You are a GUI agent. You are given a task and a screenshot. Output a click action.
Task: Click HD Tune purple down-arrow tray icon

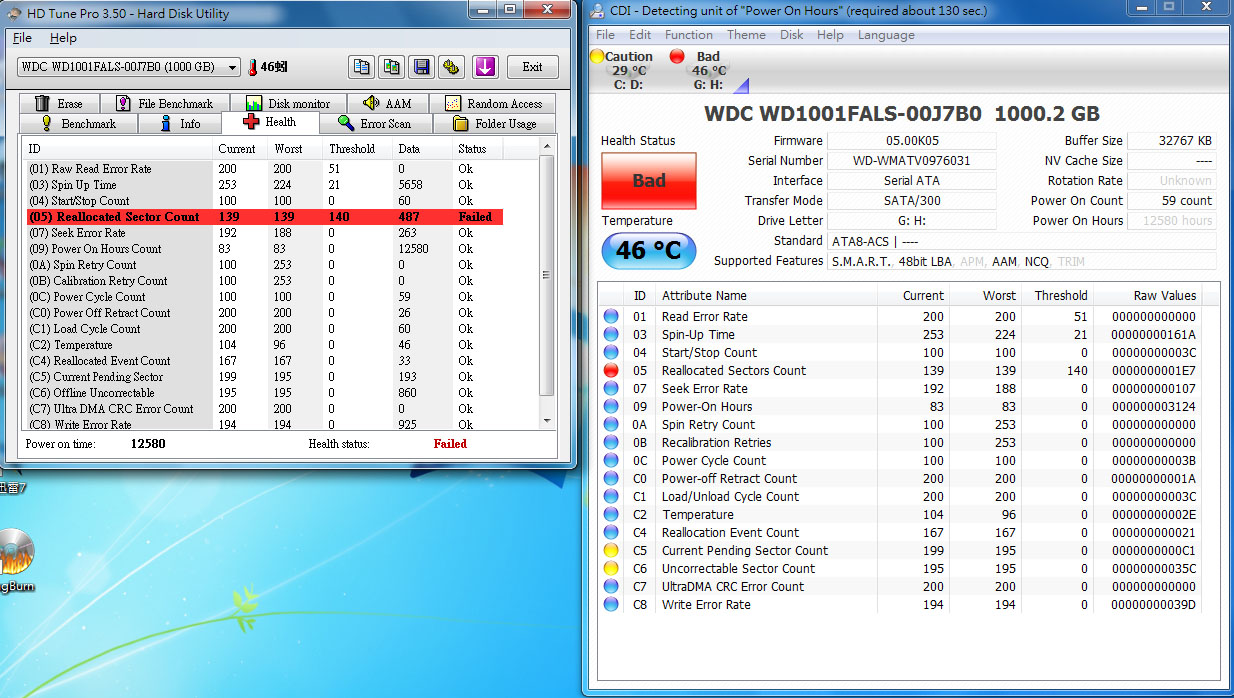click(485, 67)
